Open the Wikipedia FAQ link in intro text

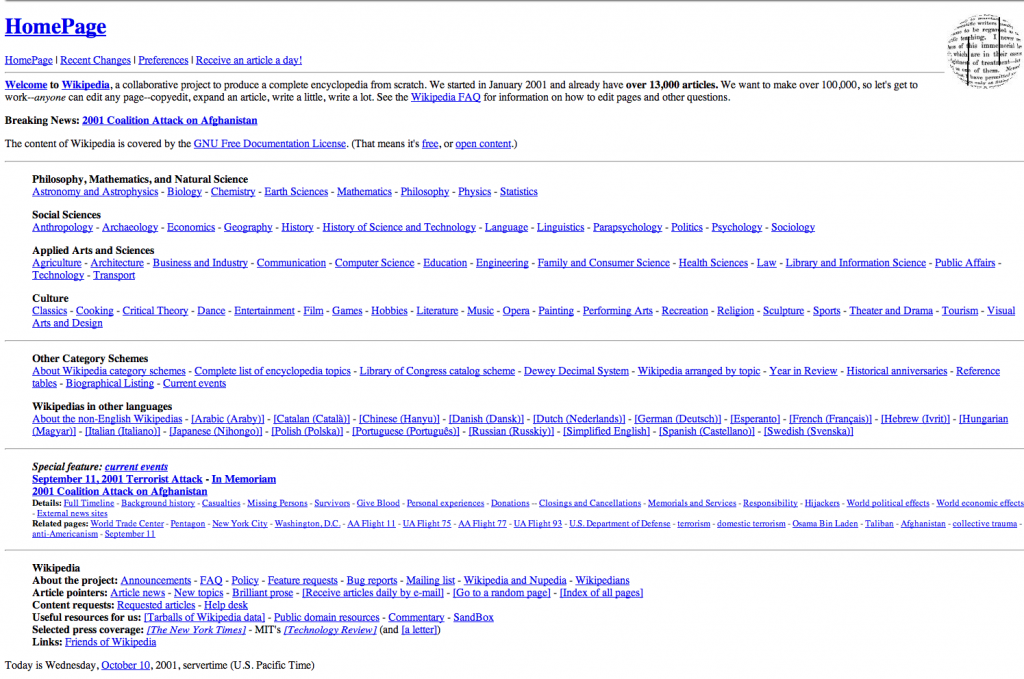(x=445, y=97)
